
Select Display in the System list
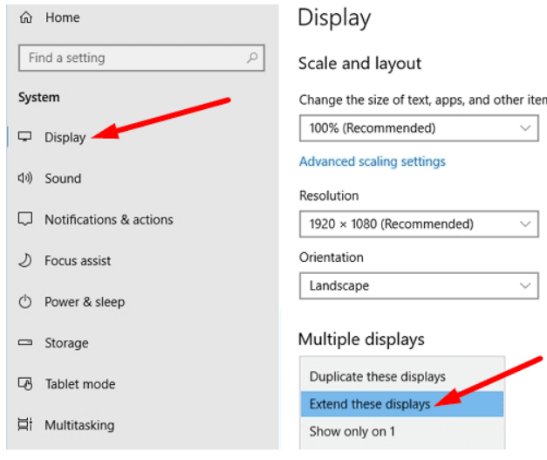(x=65, y=137)
